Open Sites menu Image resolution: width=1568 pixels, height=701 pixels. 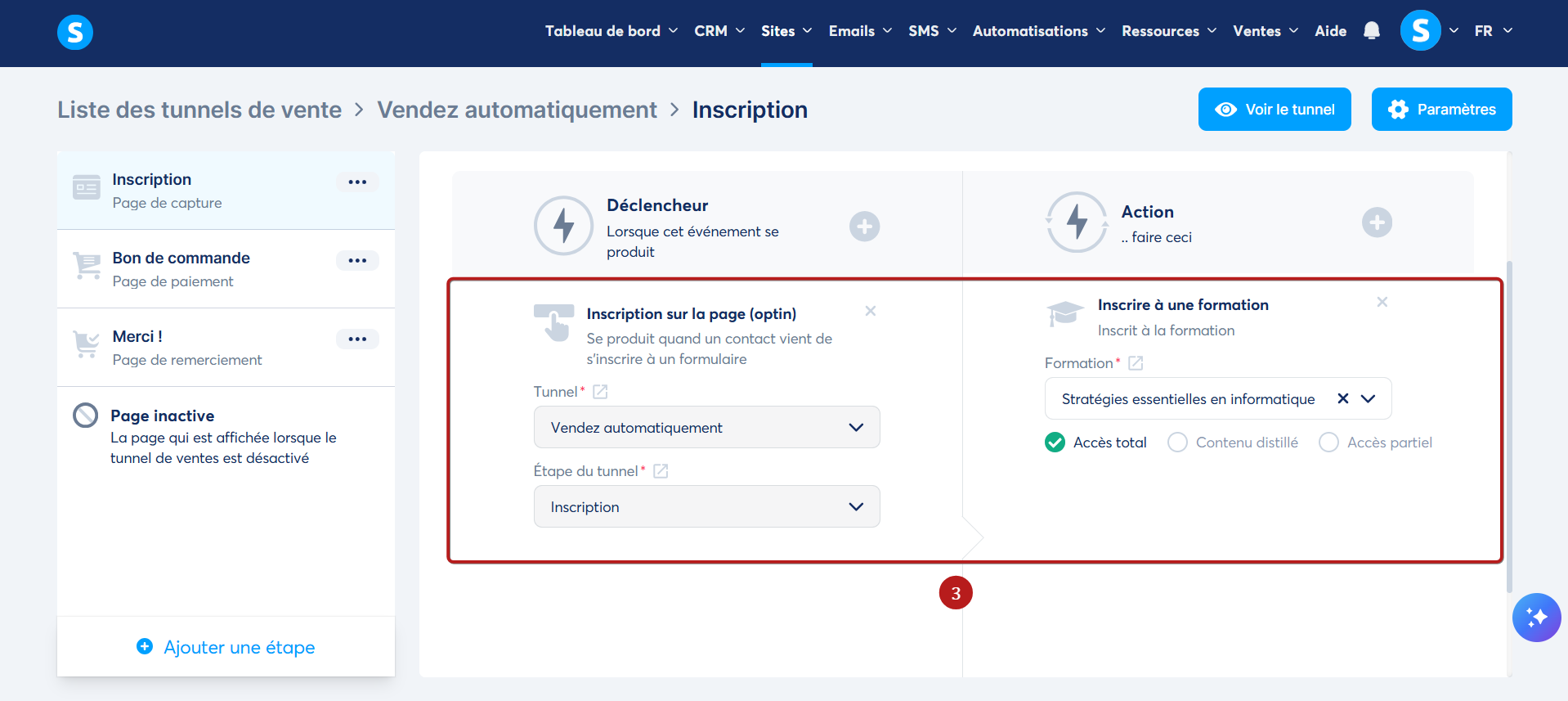point(786,31)
